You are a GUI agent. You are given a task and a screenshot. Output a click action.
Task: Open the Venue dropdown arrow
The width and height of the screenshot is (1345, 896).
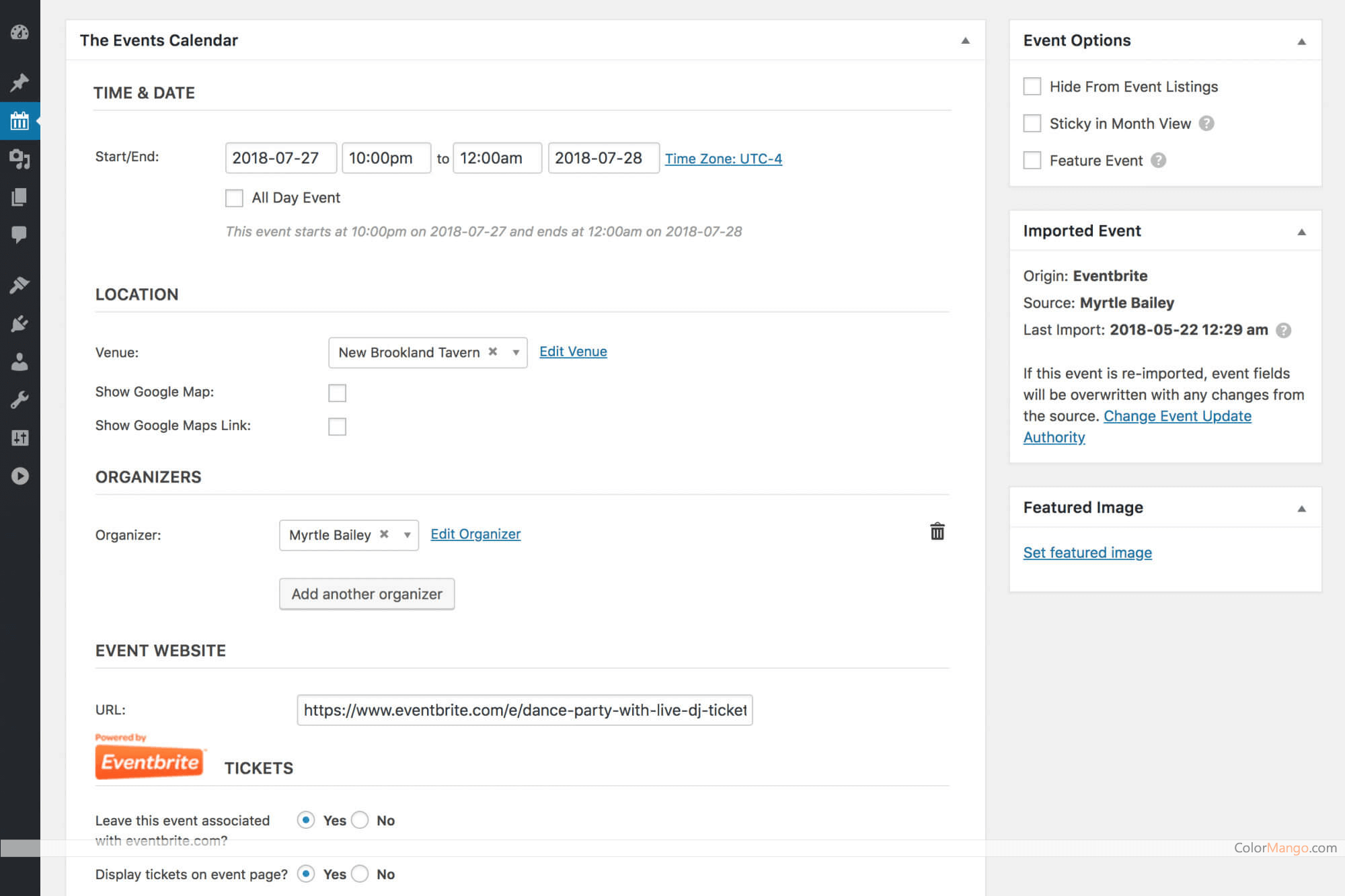[516, 353]
